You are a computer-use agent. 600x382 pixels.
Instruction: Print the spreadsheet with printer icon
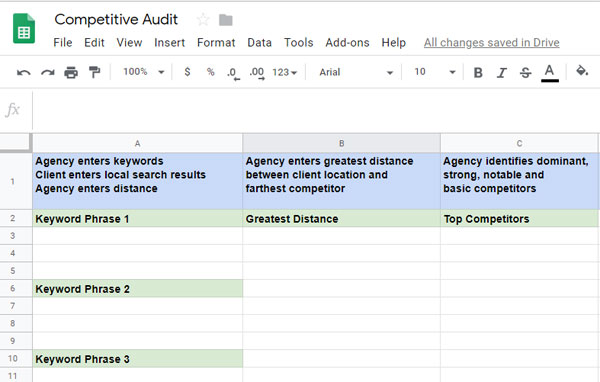[x=71, y=72]
